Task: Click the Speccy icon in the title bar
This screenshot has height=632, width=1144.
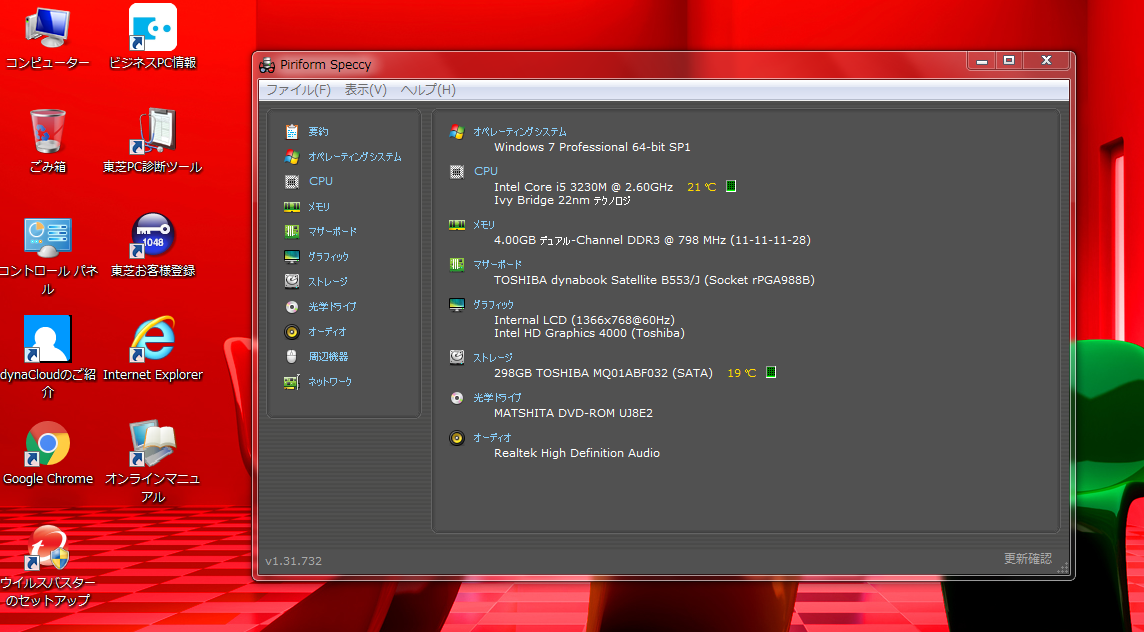Action: (x=267, y=65)
